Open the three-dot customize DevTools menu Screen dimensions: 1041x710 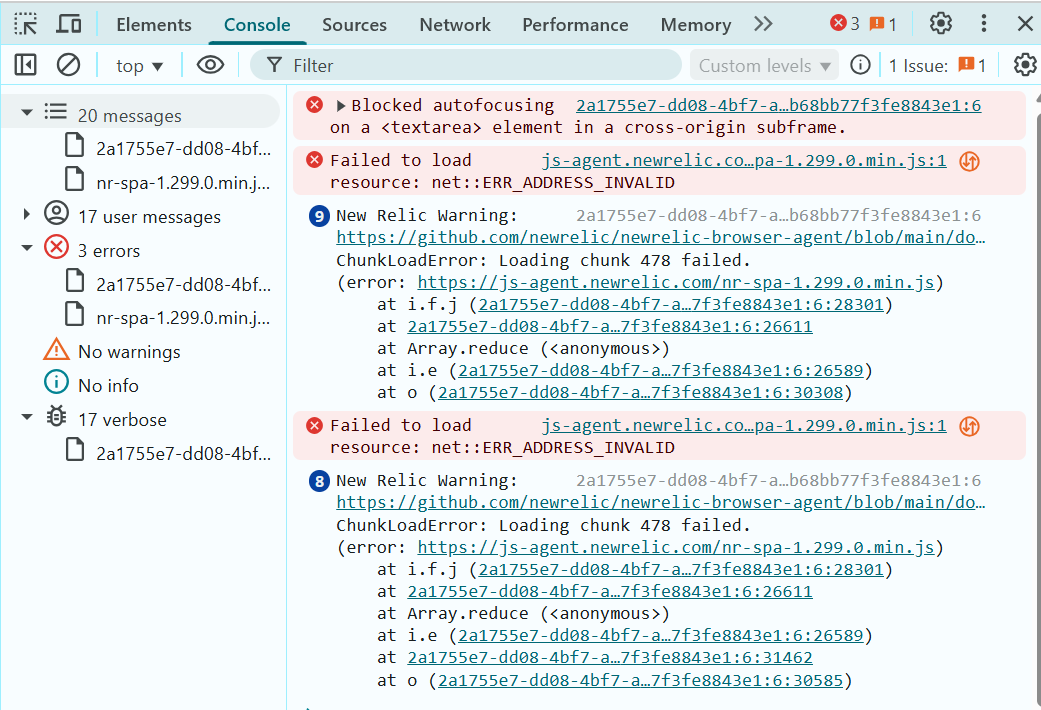984,24
